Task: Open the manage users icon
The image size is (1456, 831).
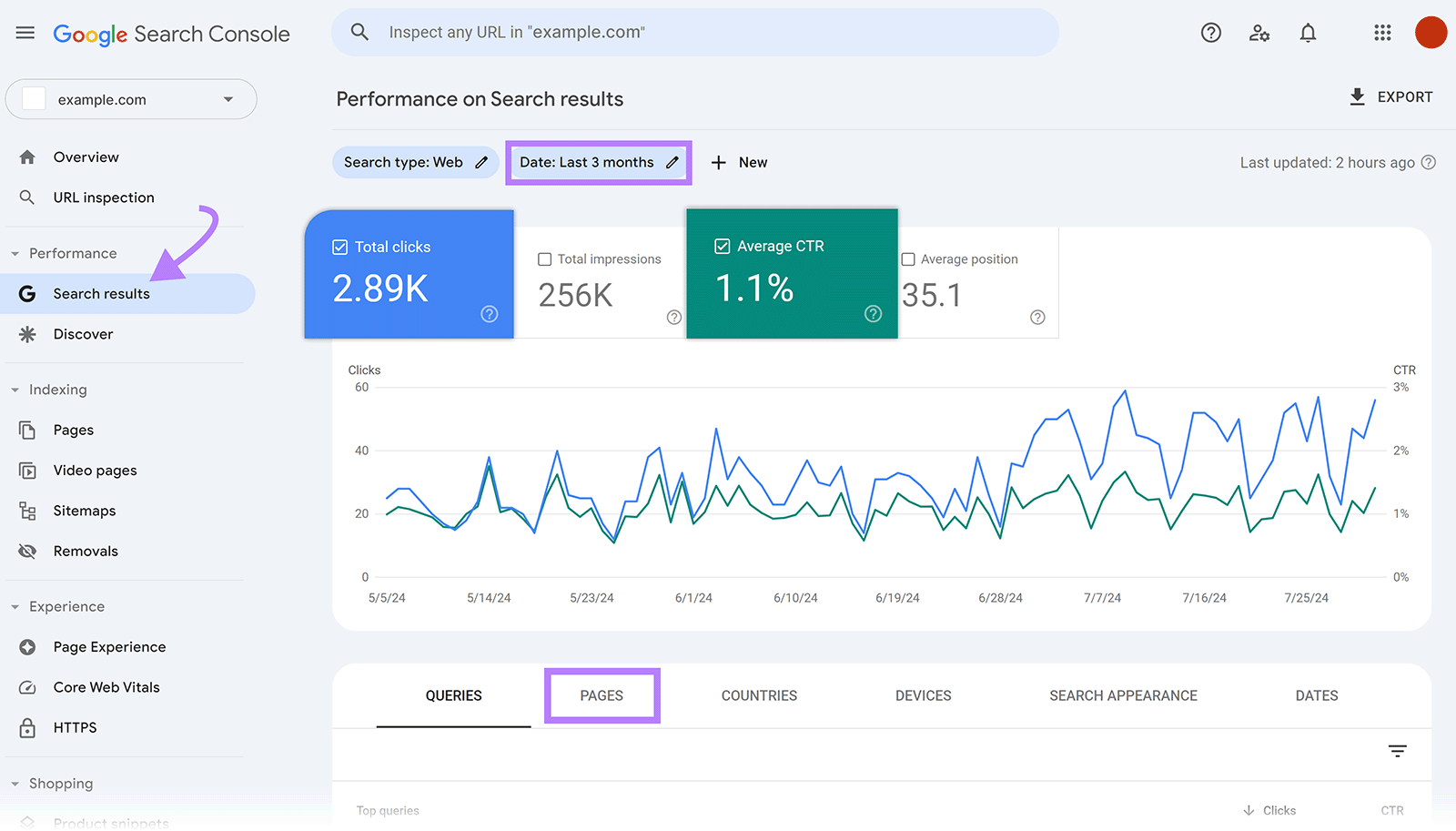Action: (1259, 32)
